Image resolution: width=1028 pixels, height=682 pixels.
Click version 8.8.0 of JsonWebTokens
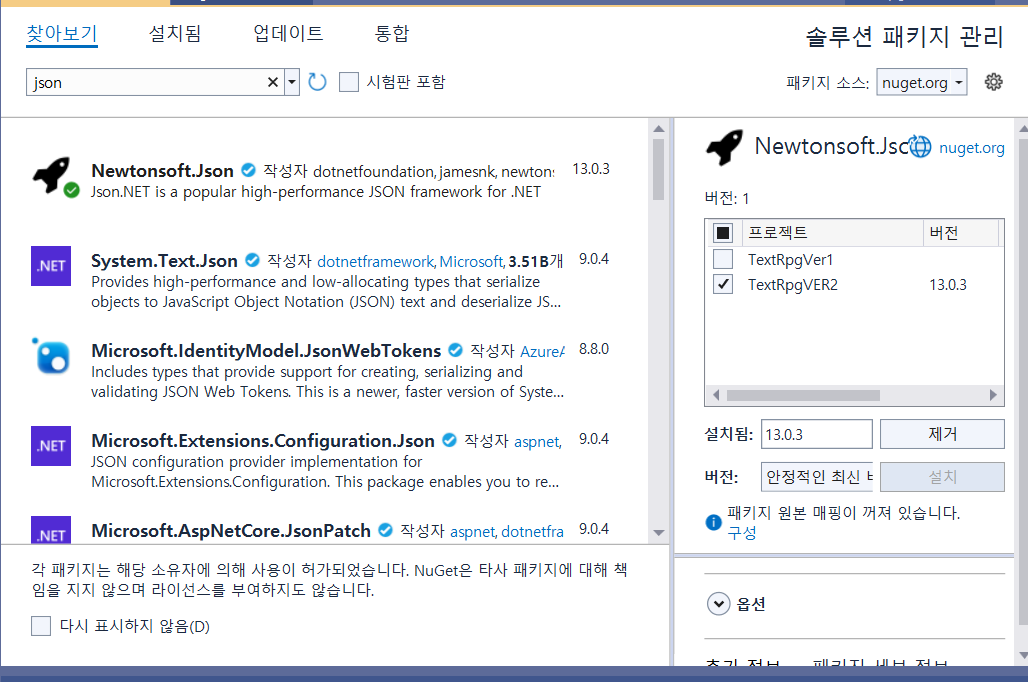coord(593,349)
